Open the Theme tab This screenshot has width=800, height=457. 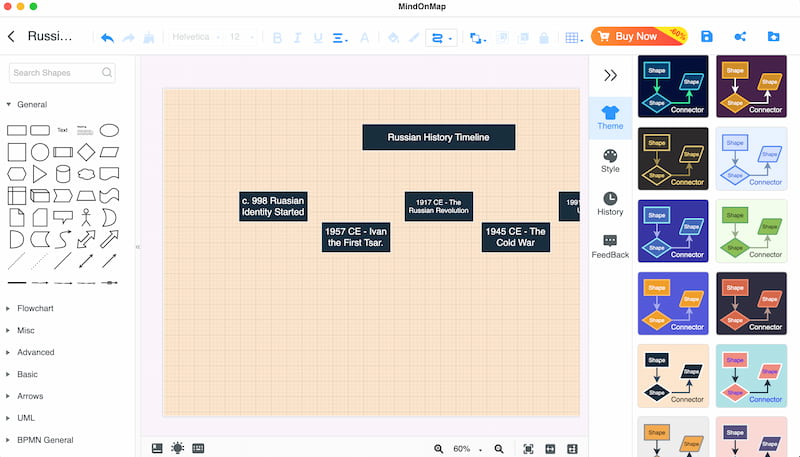(610, 118)
